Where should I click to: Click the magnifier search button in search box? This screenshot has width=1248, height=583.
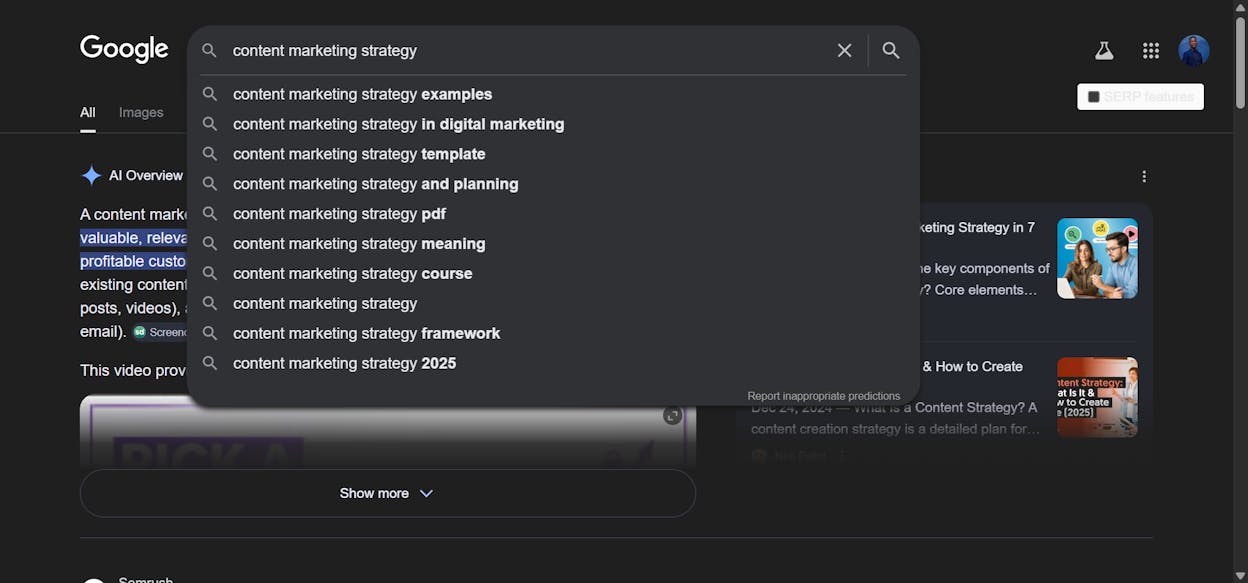[891, 50]
